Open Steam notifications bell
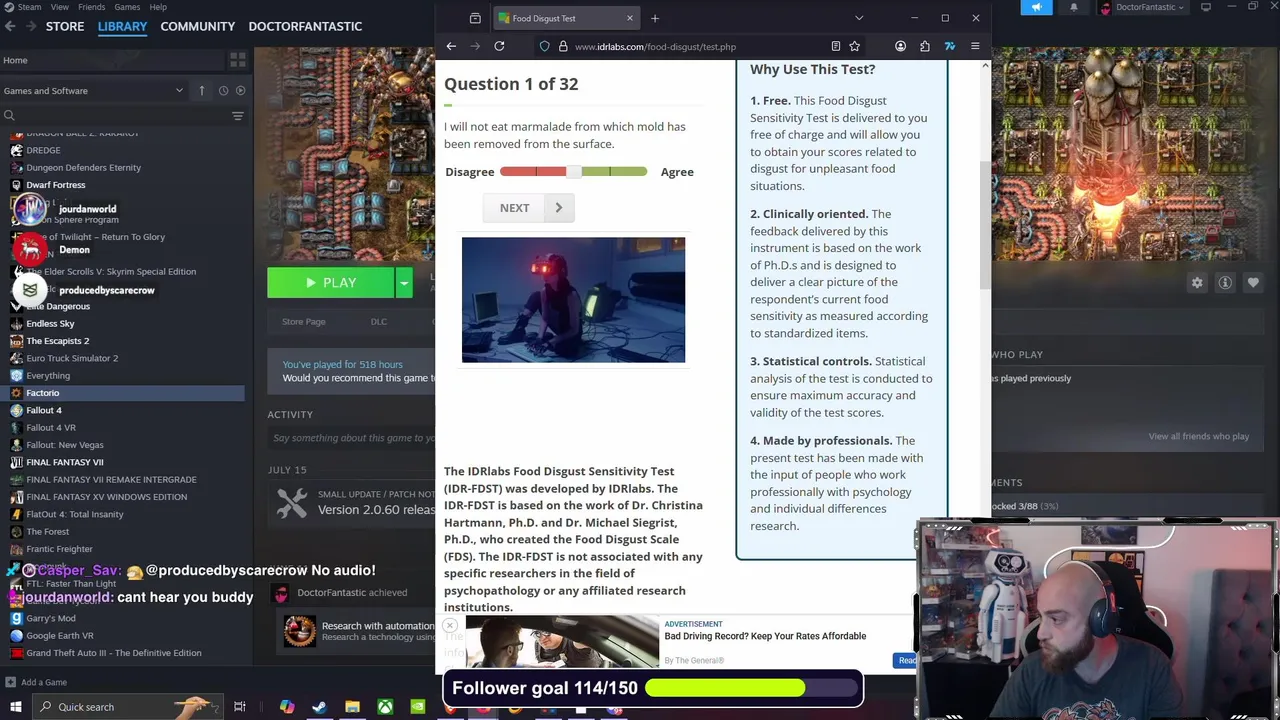Image resolution: width=1280 pixels, height=720 pixels. click(1074, 7)
